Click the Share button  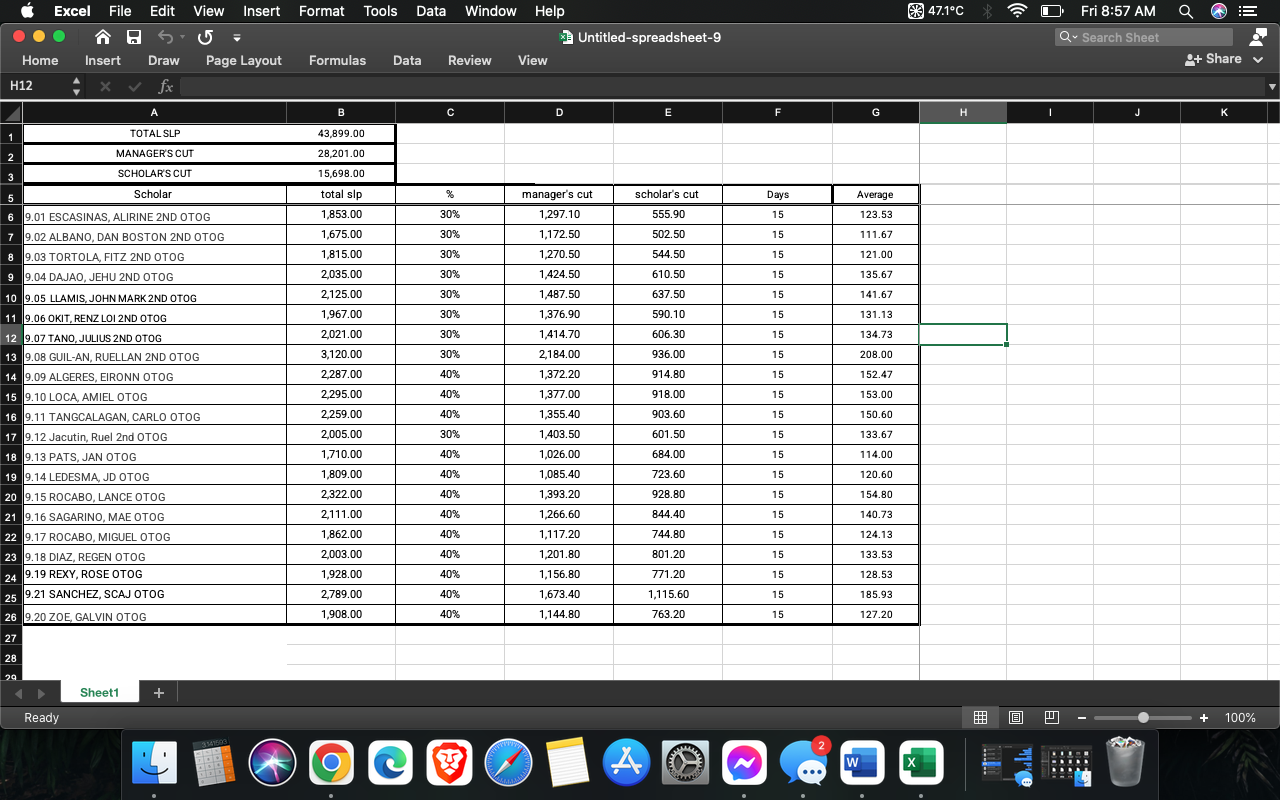point(1213,59)
